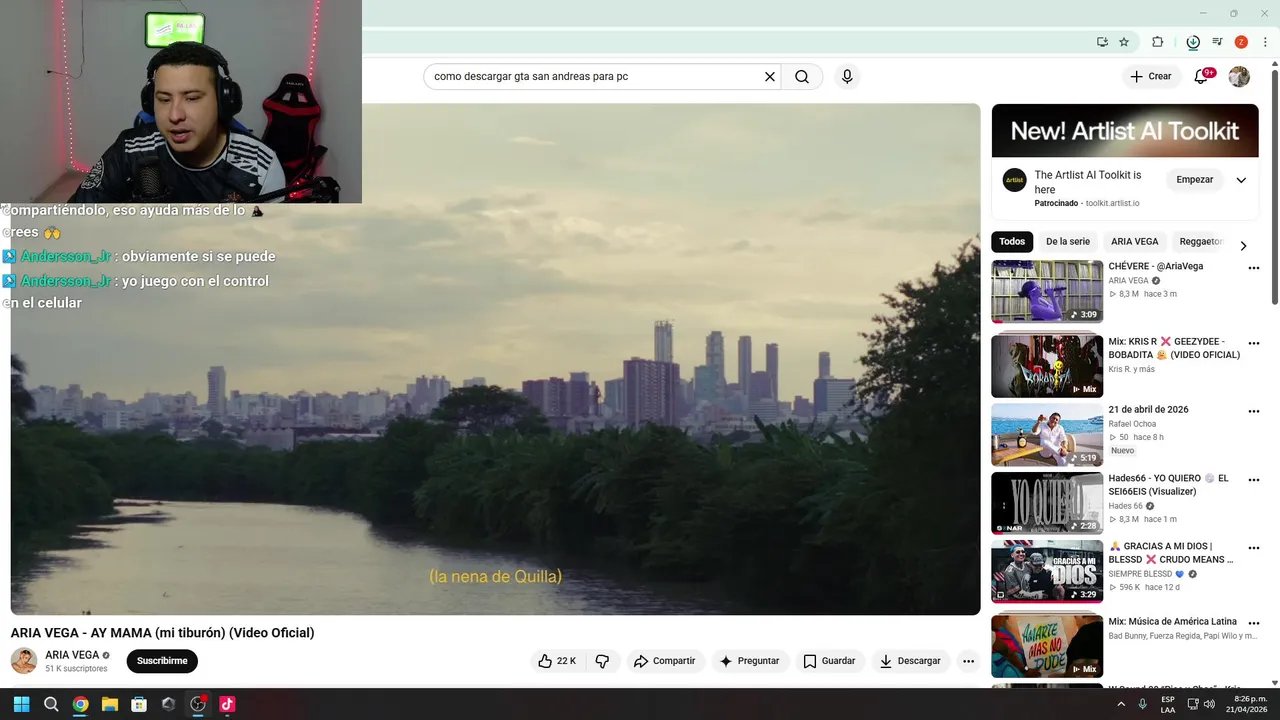Open YouTube notifications bell
Screen dimensions: 1280x720
pos(1202,76)
